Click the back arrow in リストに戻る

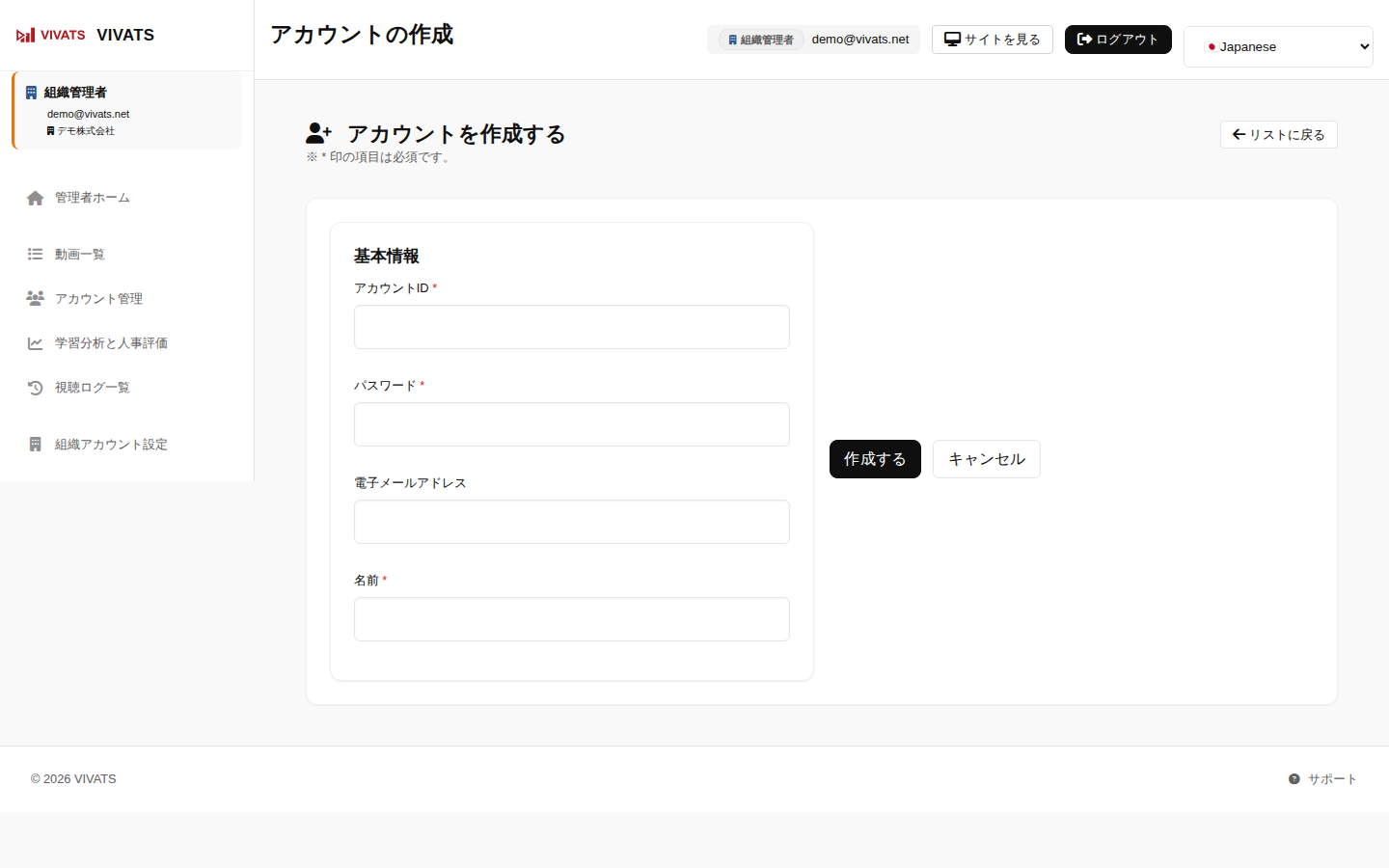[x=1239, y=135]
